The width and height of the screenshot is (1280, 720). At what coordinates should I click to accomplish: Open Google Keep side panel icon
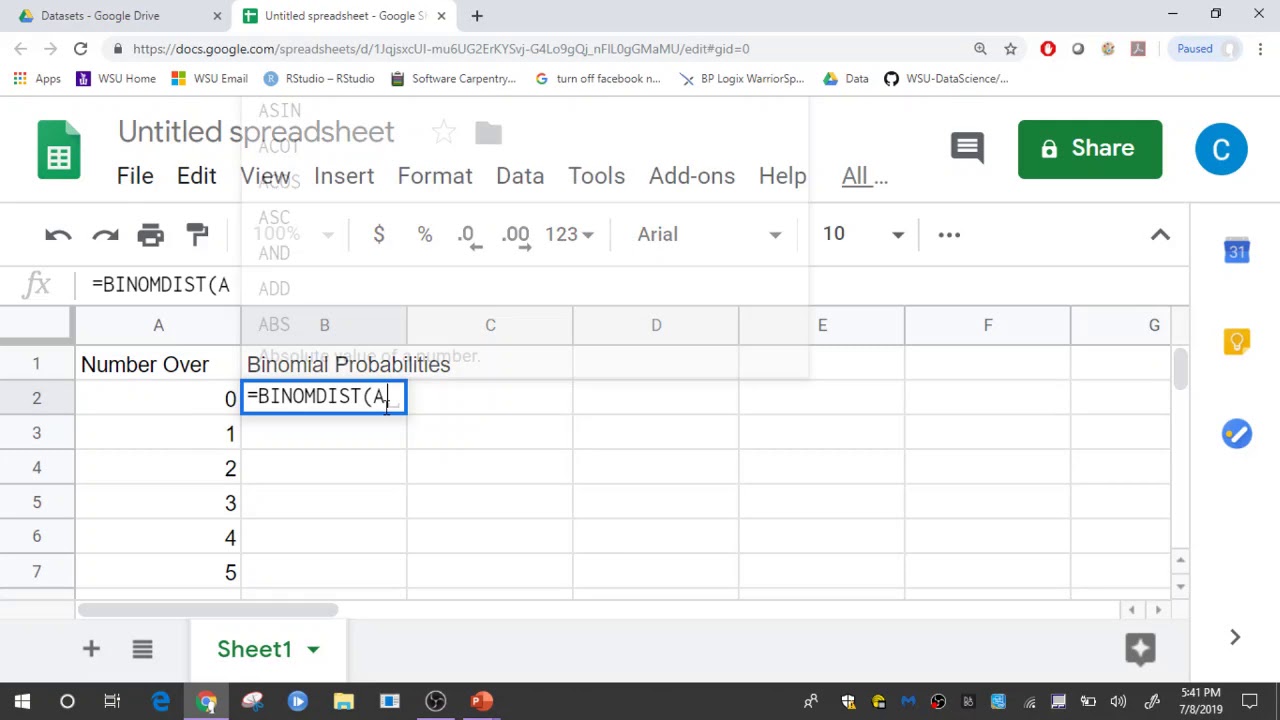(1237, 342)
